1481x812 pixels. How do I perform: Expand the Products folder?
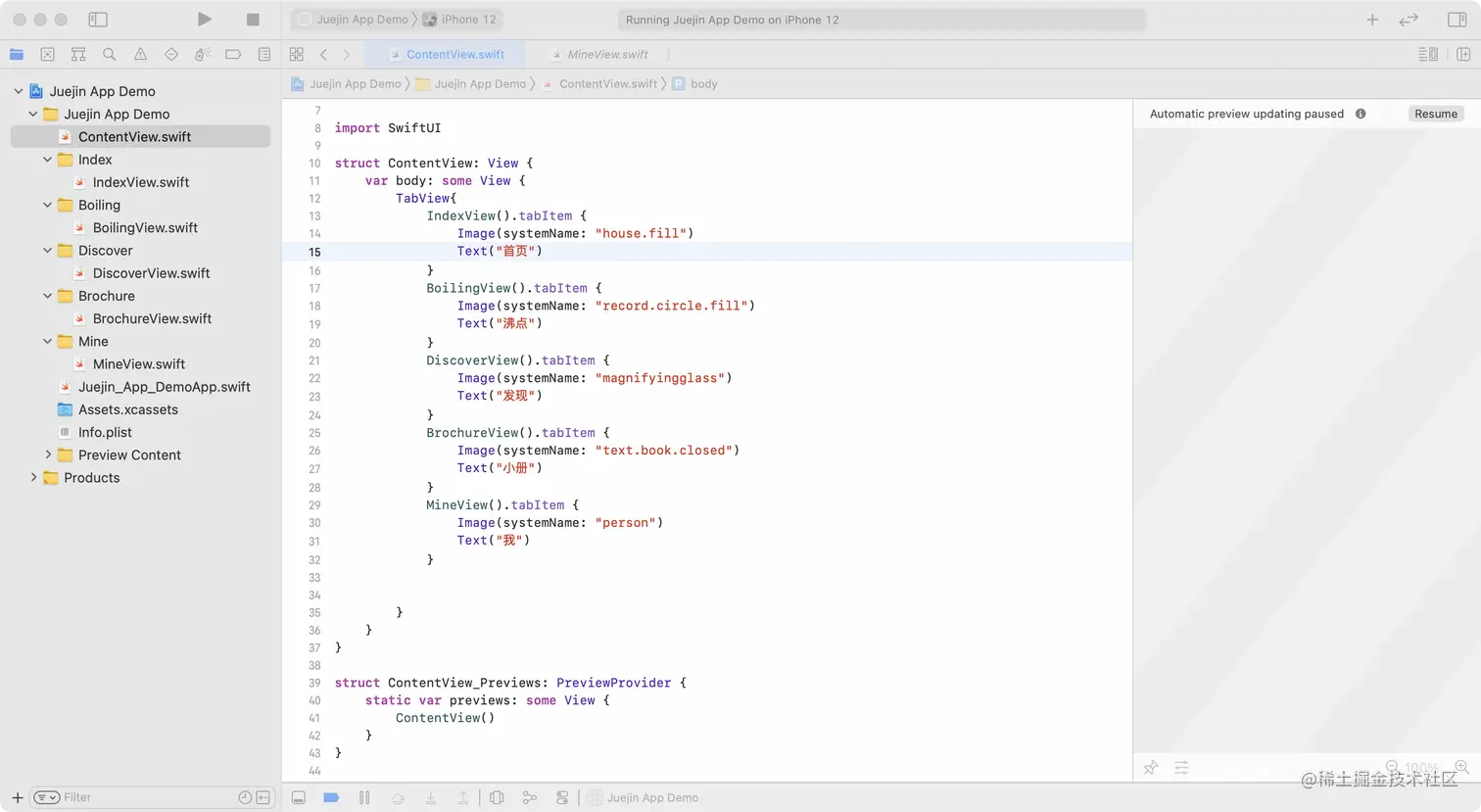(x=33, y=478)
